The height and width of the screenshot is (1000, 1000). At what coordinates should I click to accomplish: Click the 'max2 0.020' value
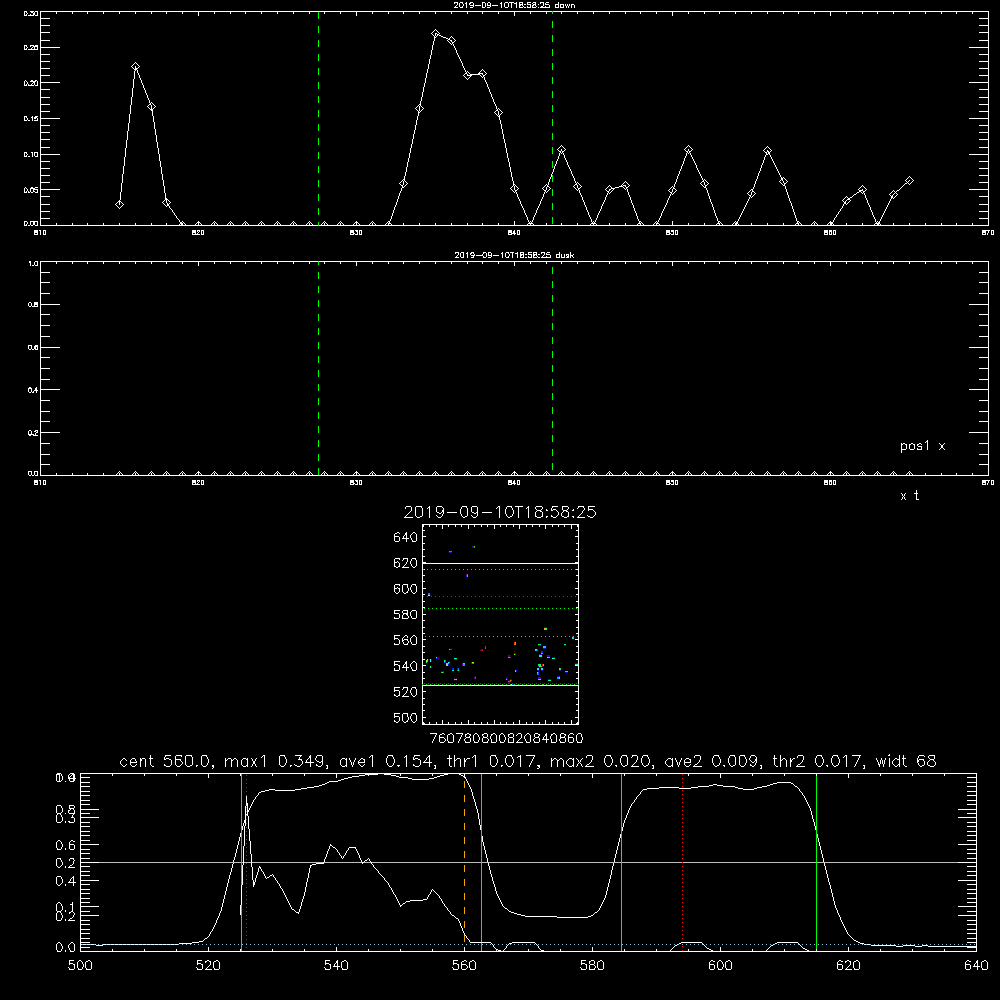(x=600, y=761)
